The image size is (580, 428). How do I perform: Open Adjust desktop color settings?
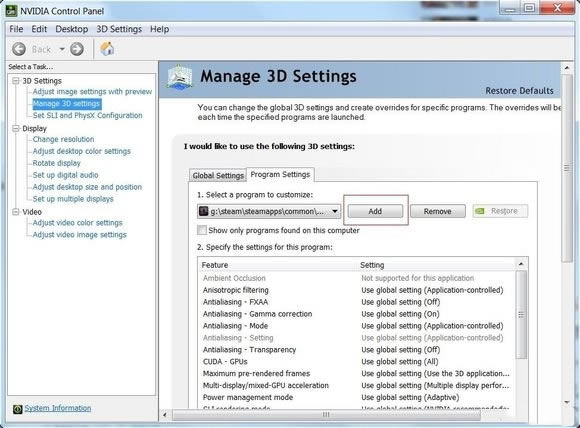pyautogui.click(x=82, y=151)
